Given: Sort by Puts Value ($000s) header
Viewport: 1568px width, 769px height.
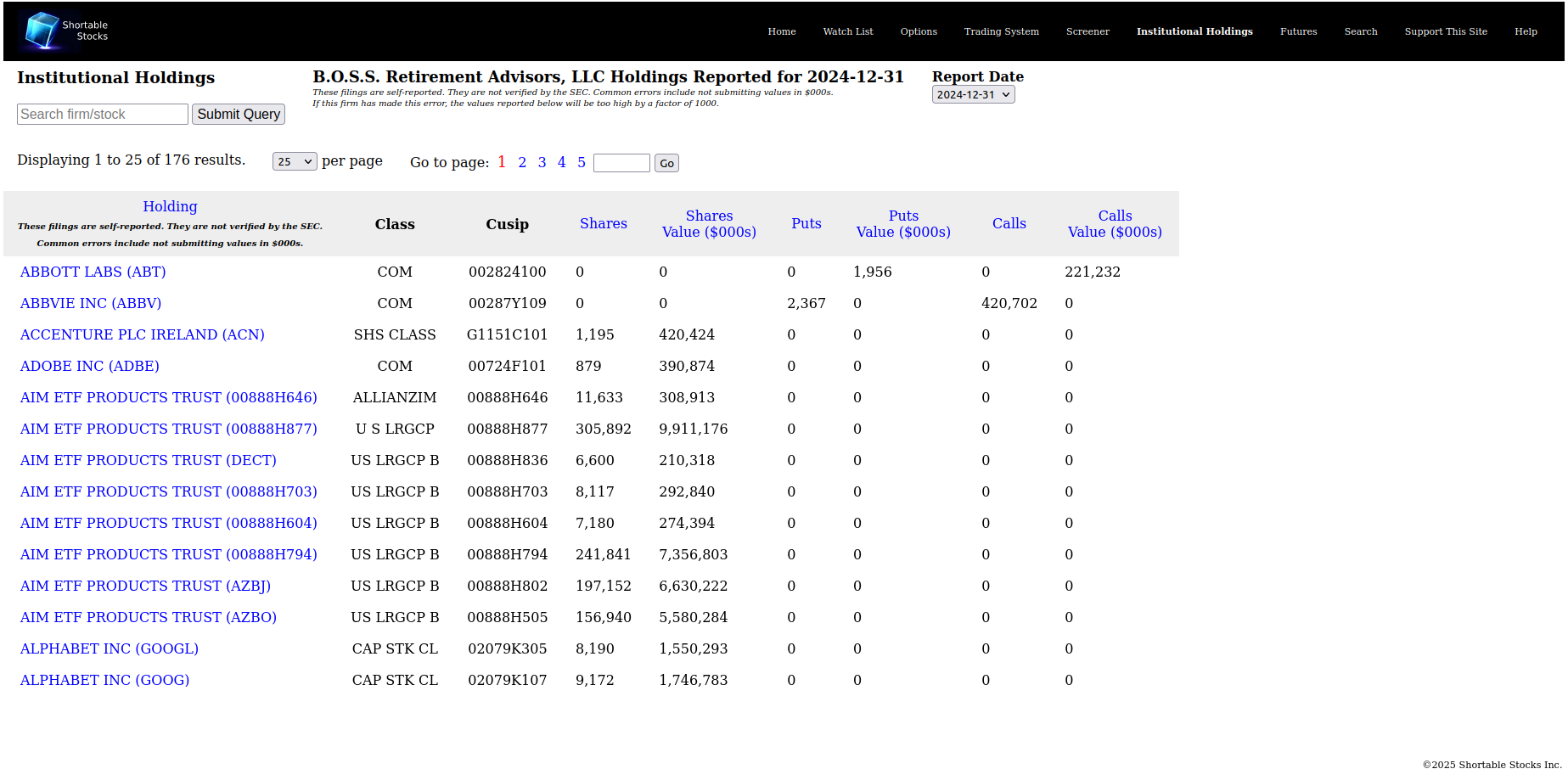Looking at the screenshot, I should coord(903,224).
